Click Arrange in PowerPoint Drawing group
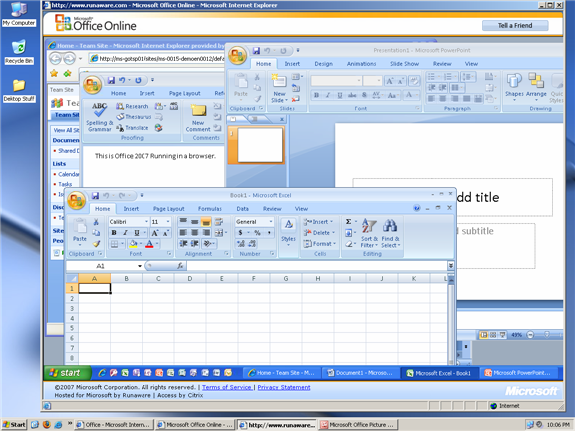Image resolution: width=575 pixels, height=431 pixels. coord(536,86)
